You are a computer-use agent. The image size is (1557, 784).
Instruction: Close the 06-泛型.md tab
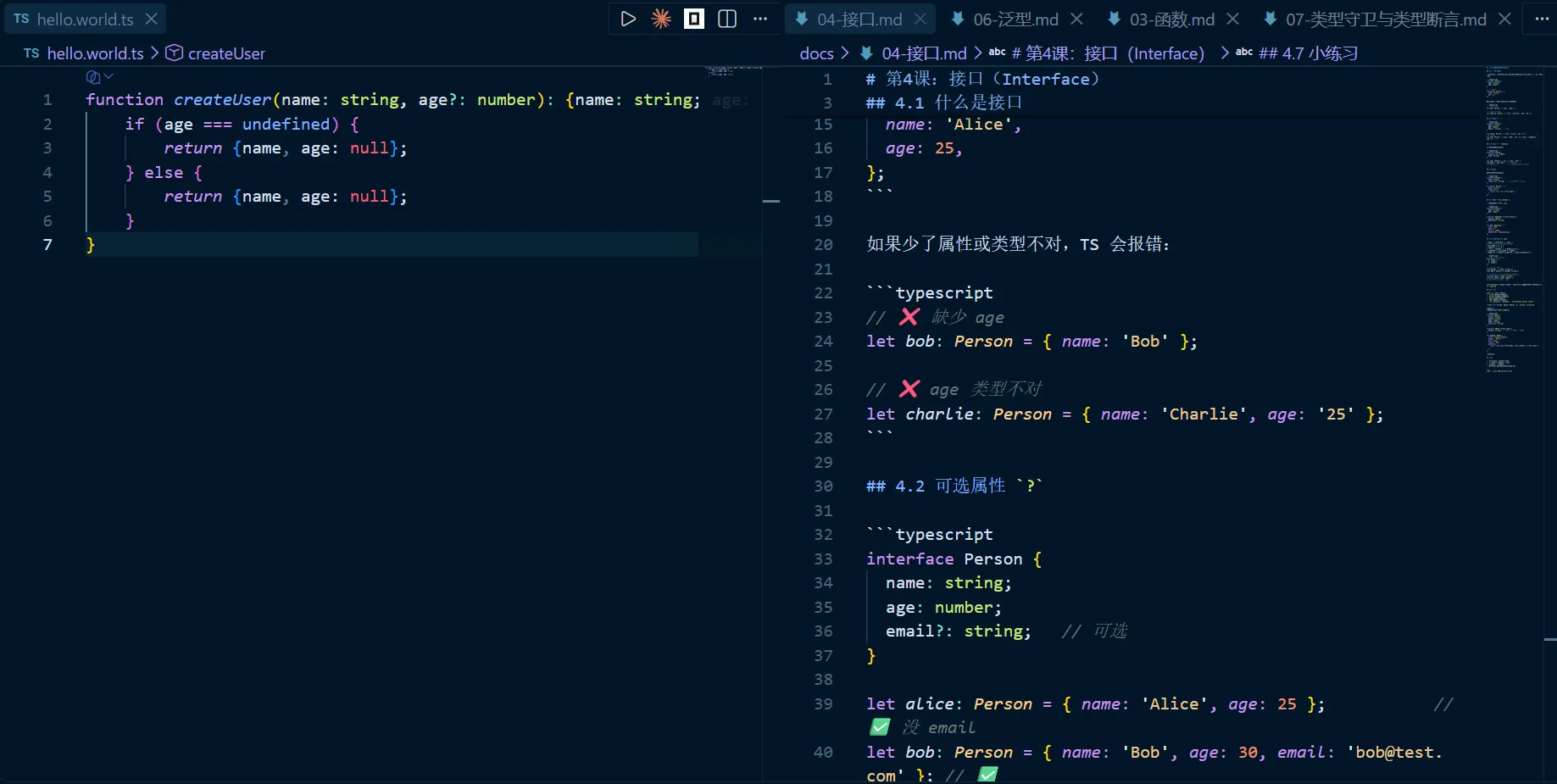pos(1076,19)
